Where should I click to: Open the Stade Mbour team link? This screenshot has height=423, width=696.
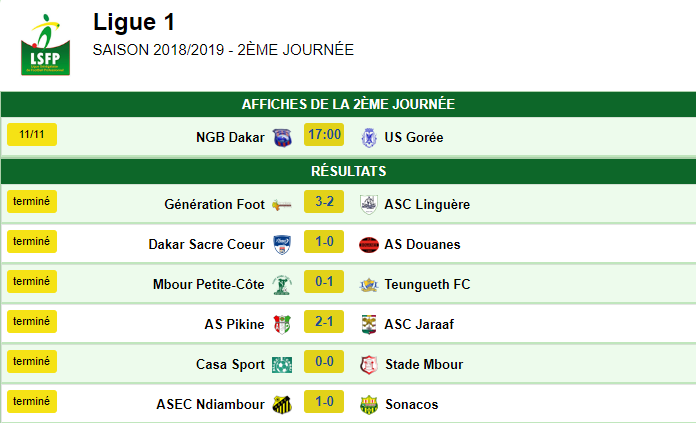pos(424,364)
